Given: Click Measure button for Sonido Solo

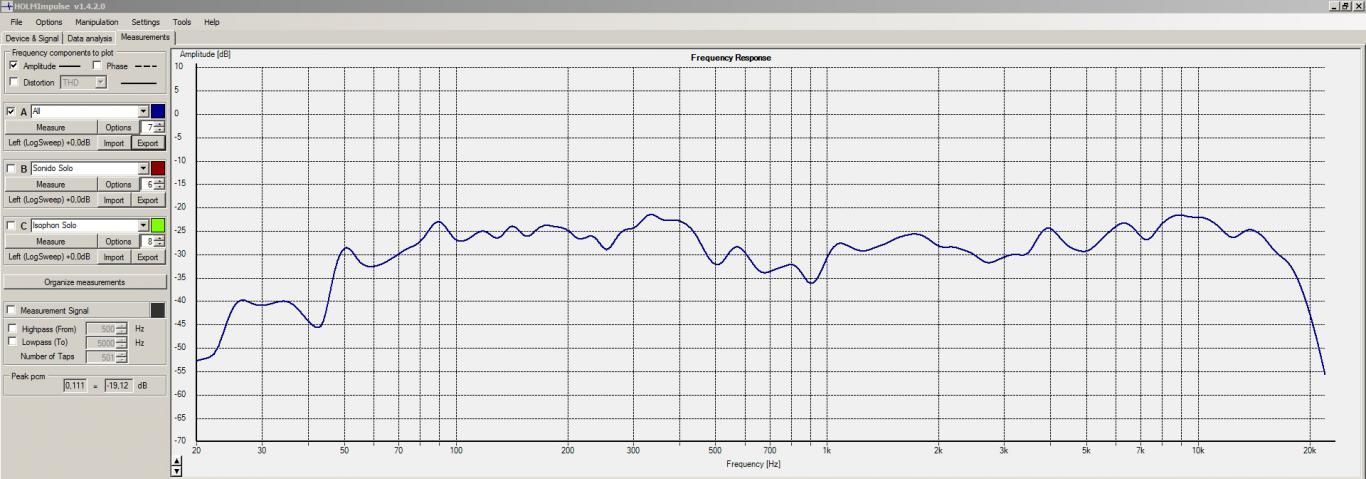Looking at the screenshot, I should pos(51,185).
